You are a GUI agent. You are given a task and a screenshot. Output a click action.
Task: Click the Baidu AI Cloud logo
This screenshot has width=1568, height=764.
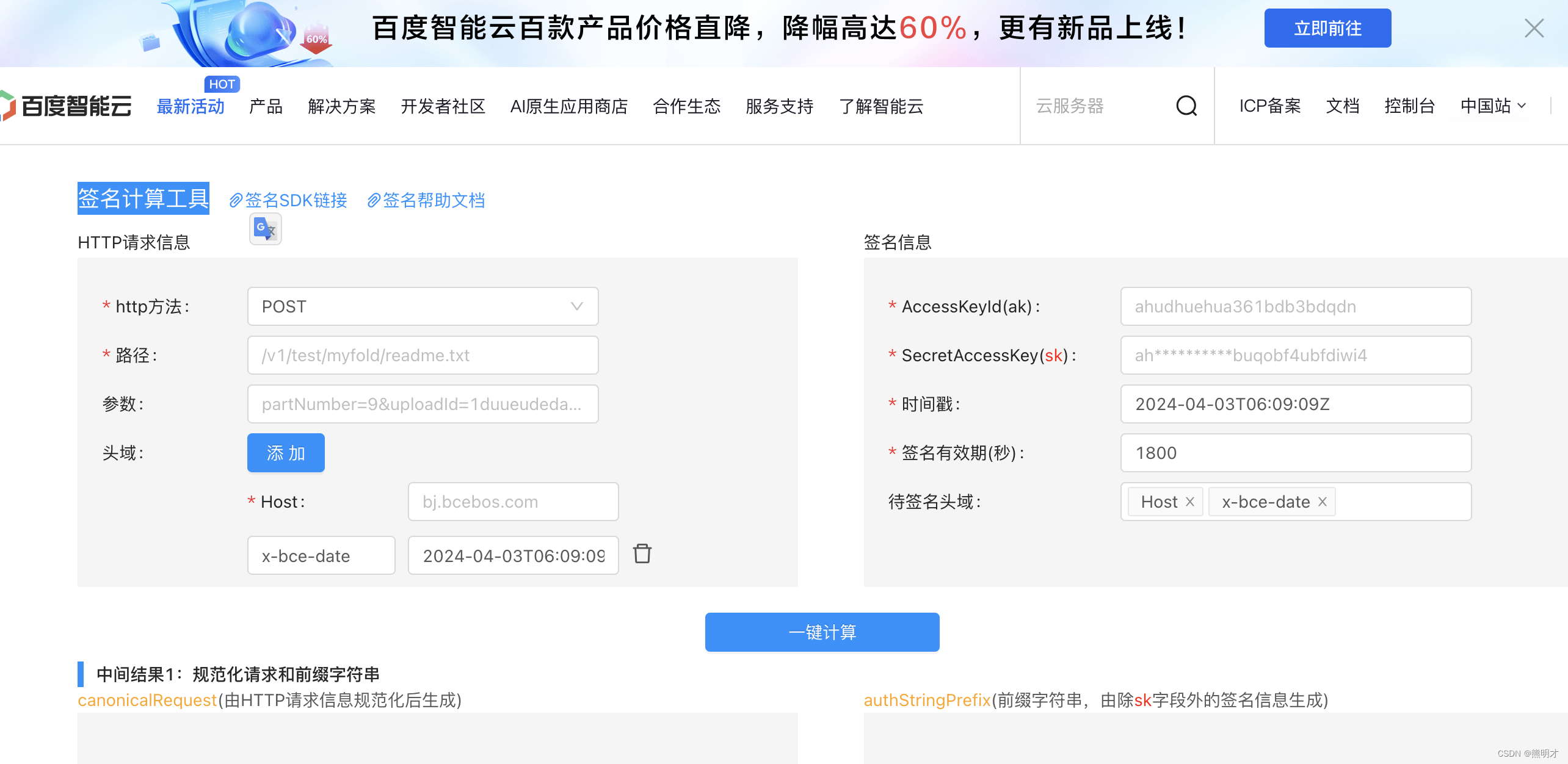(x=66, y=106)
